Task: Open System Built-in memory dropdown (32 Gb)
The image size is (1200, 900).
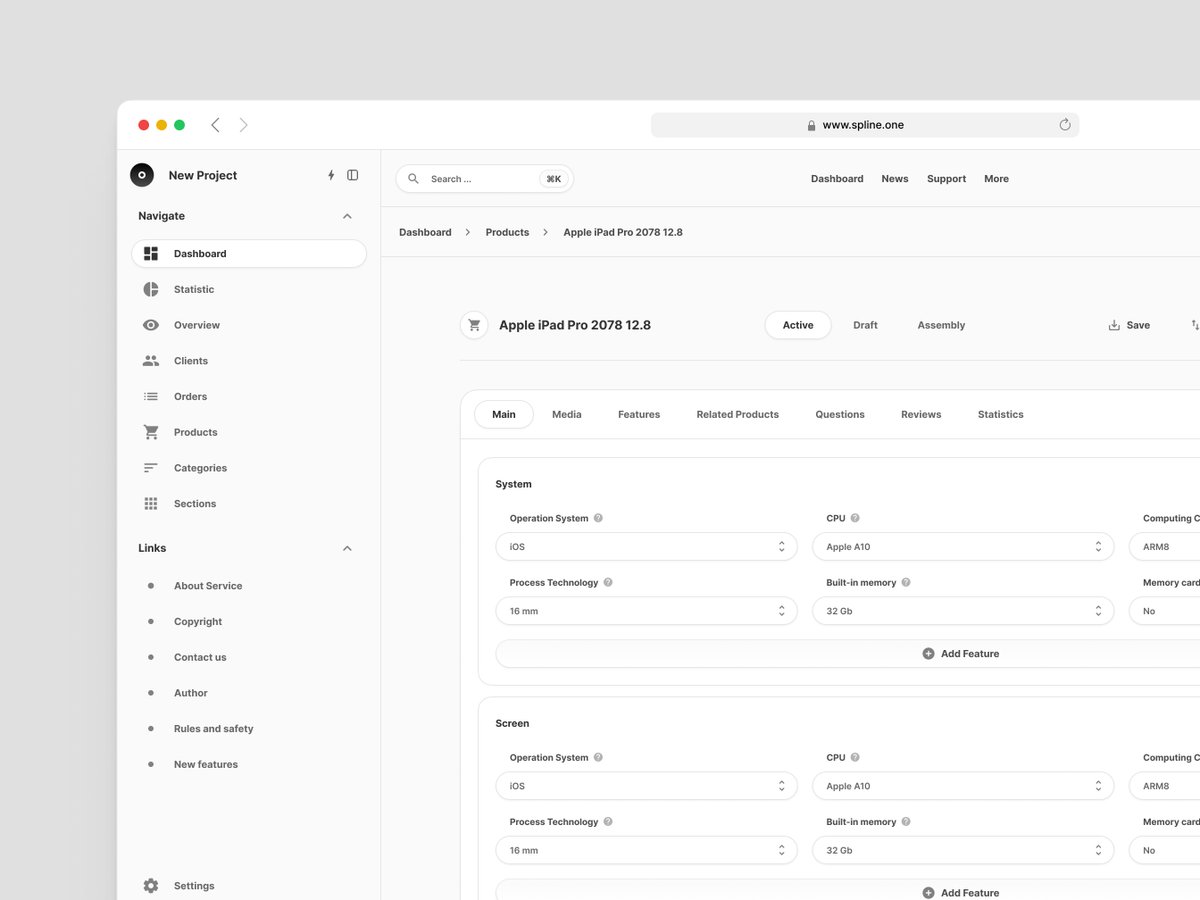Action: coord(963,611)
